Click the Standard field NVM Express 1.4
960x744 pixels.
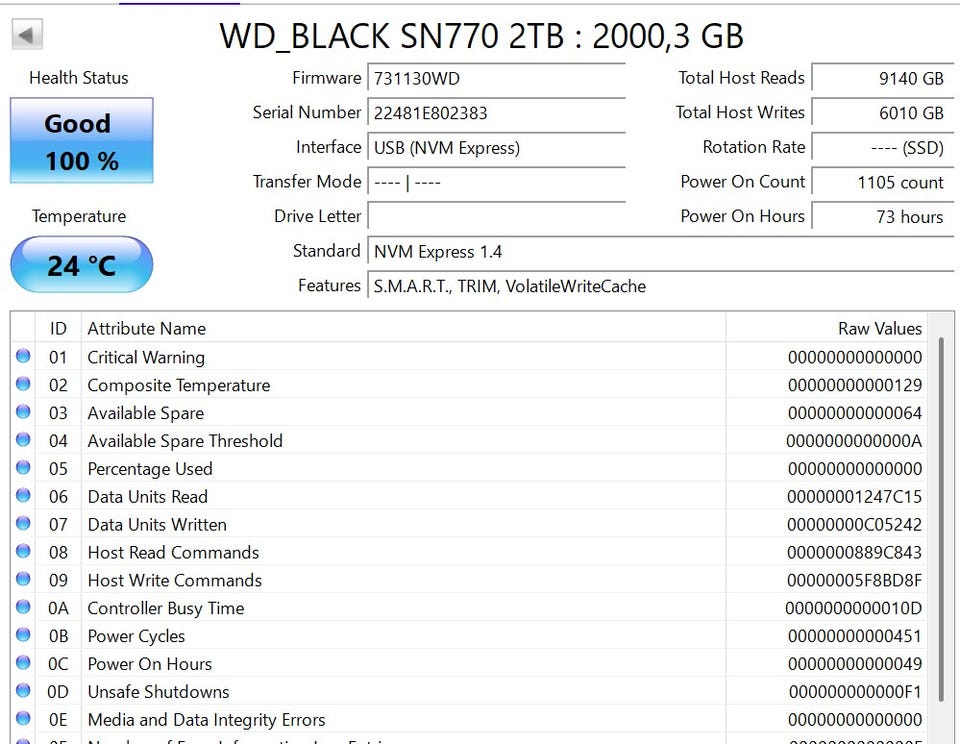(660, 251)
